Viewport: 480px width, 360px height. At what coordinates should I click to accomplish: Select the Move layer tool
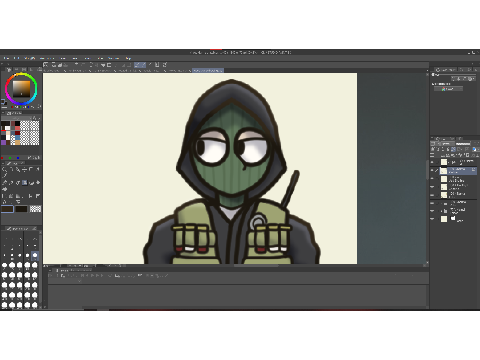24,169
